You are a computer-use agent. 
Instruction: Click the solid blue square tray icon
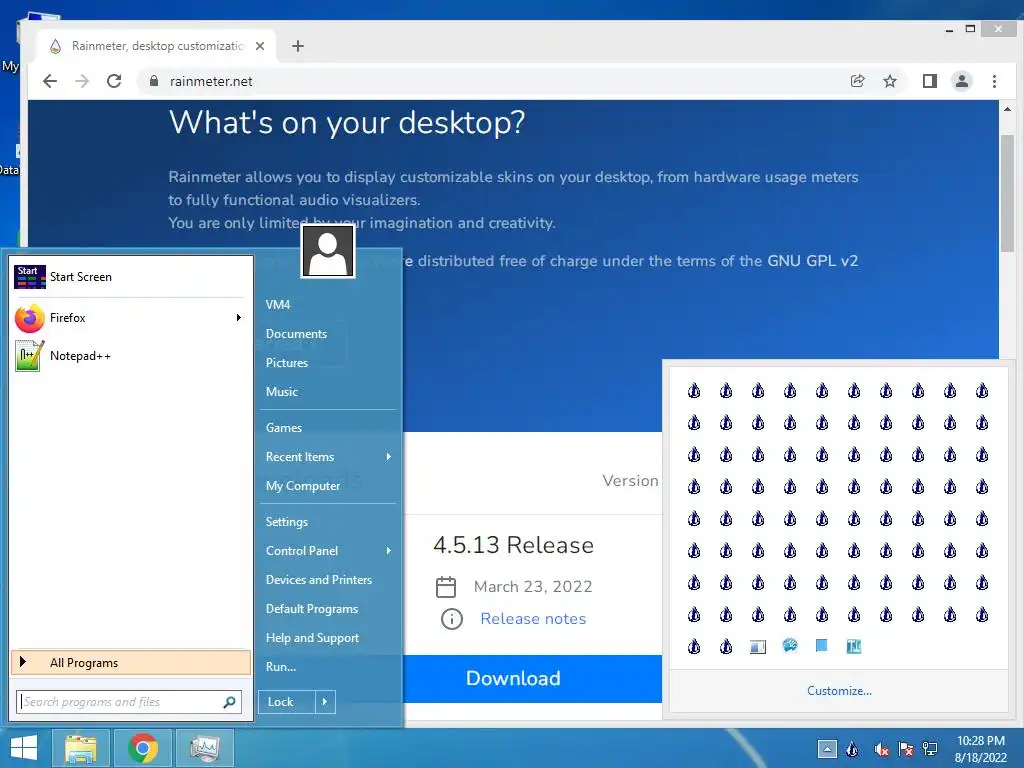click(822, 646)
